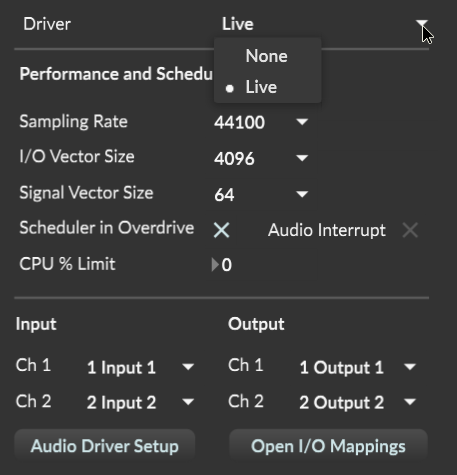Toggle Scheduler in Overdrive checkbox

tap(221, 230)
